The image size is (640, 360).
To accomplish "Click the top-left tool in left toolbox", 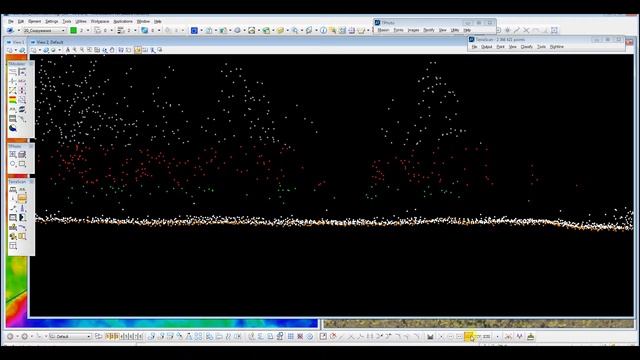I will pyautogui.click(x=13, y=72).
